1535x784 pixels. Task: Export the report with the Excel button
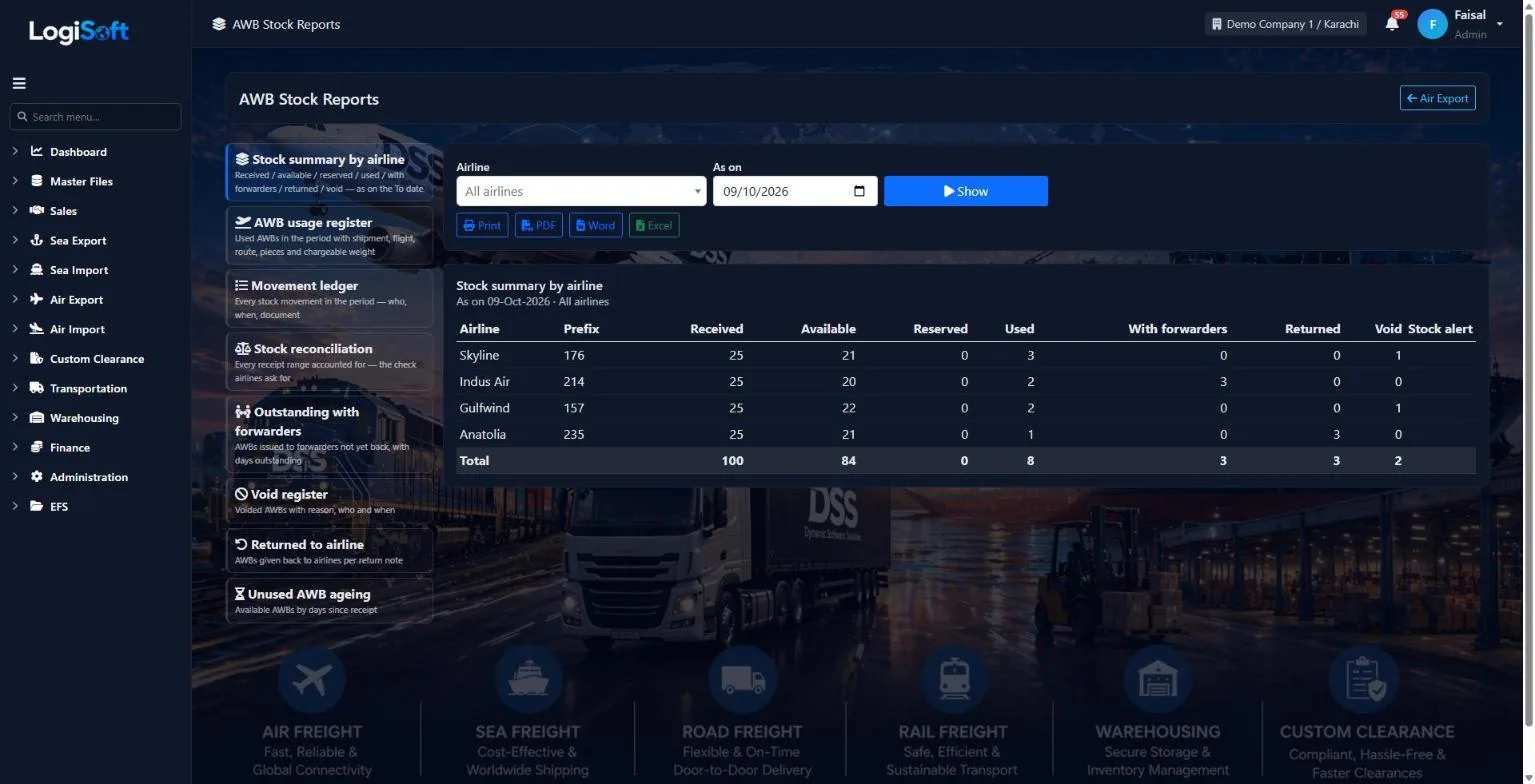click(654, 225)
